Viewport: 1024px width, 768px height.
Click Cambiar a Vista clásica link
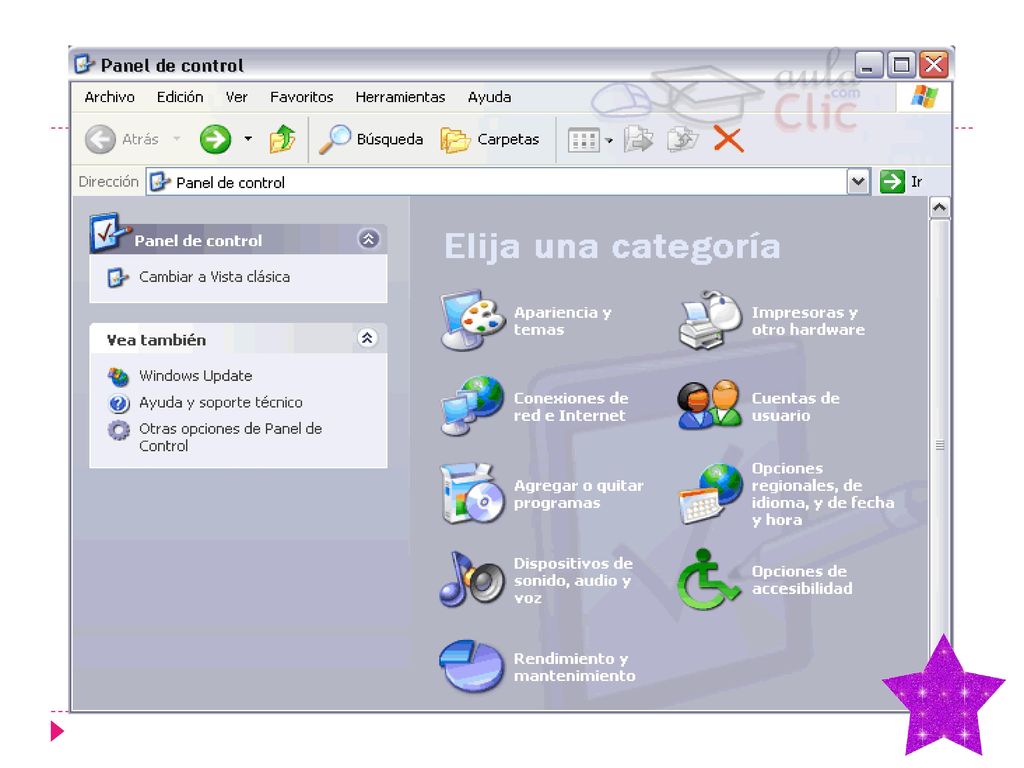214,277
